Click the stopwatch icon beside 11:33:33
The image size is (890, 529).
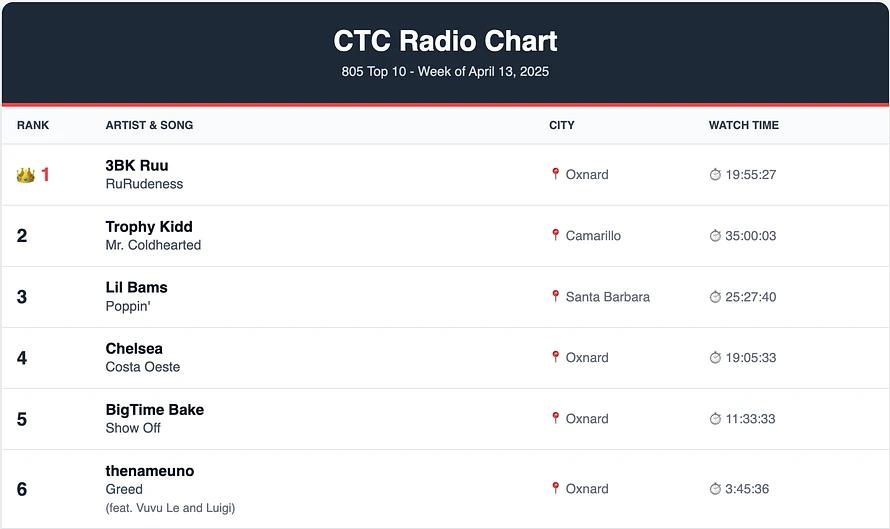click(715, 419)
